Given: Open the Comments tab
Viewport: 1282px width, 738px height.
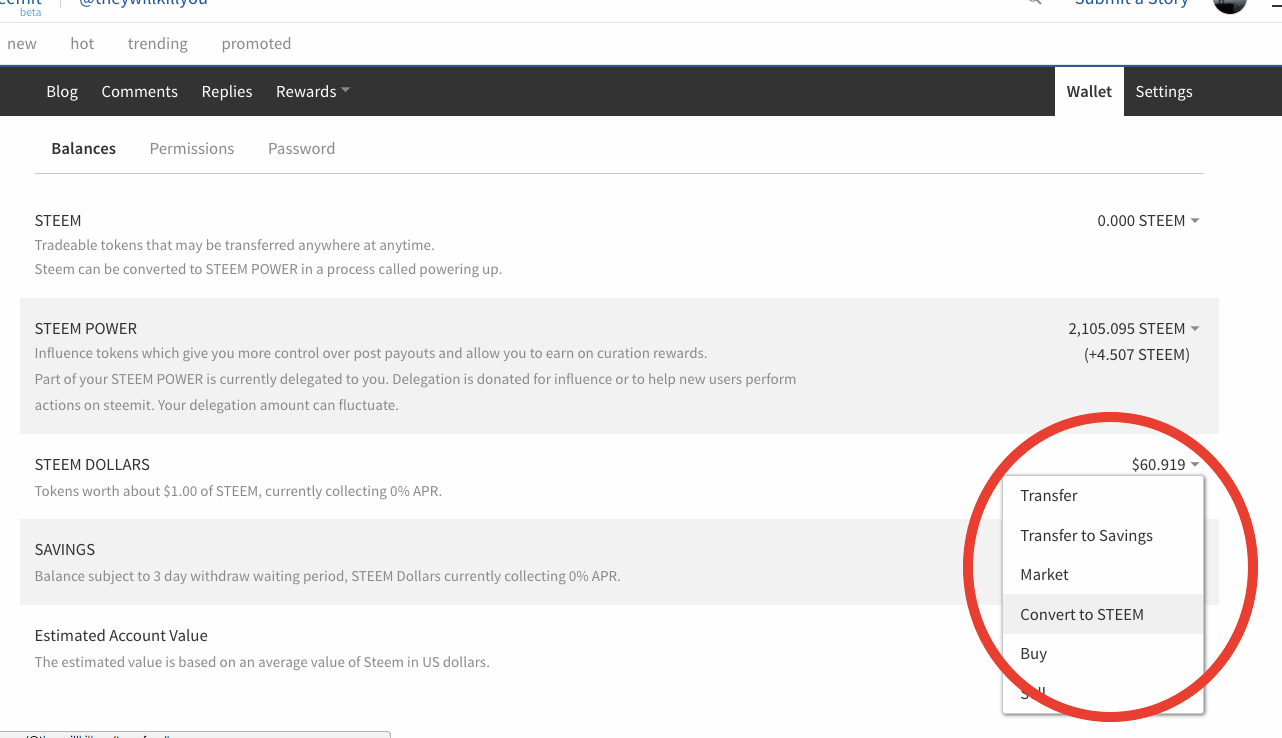Looking at the screenshot, I should 139,91.
